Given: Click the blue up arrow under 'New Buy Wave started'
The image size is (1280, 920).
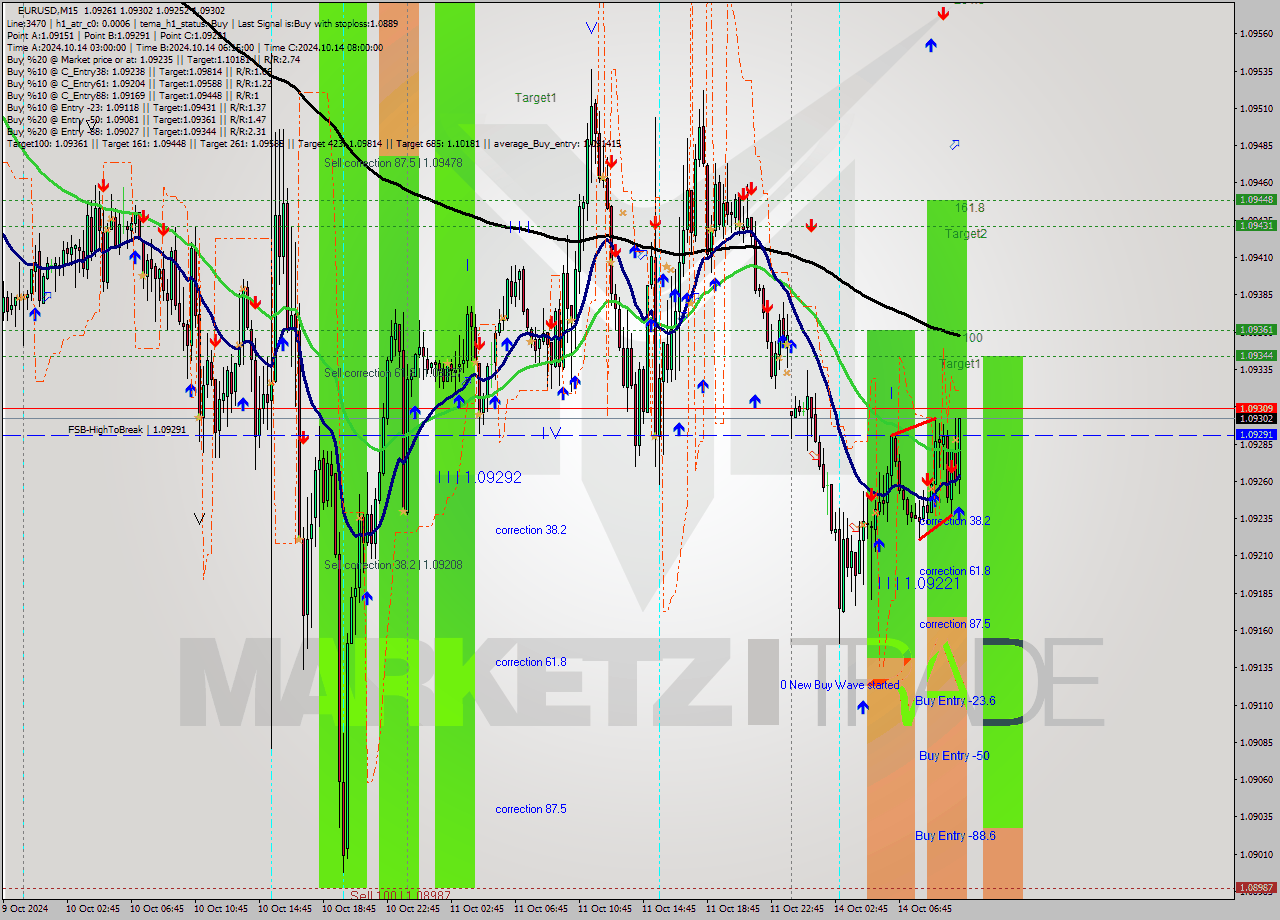Looking at the screenshot, I should 863,706.
